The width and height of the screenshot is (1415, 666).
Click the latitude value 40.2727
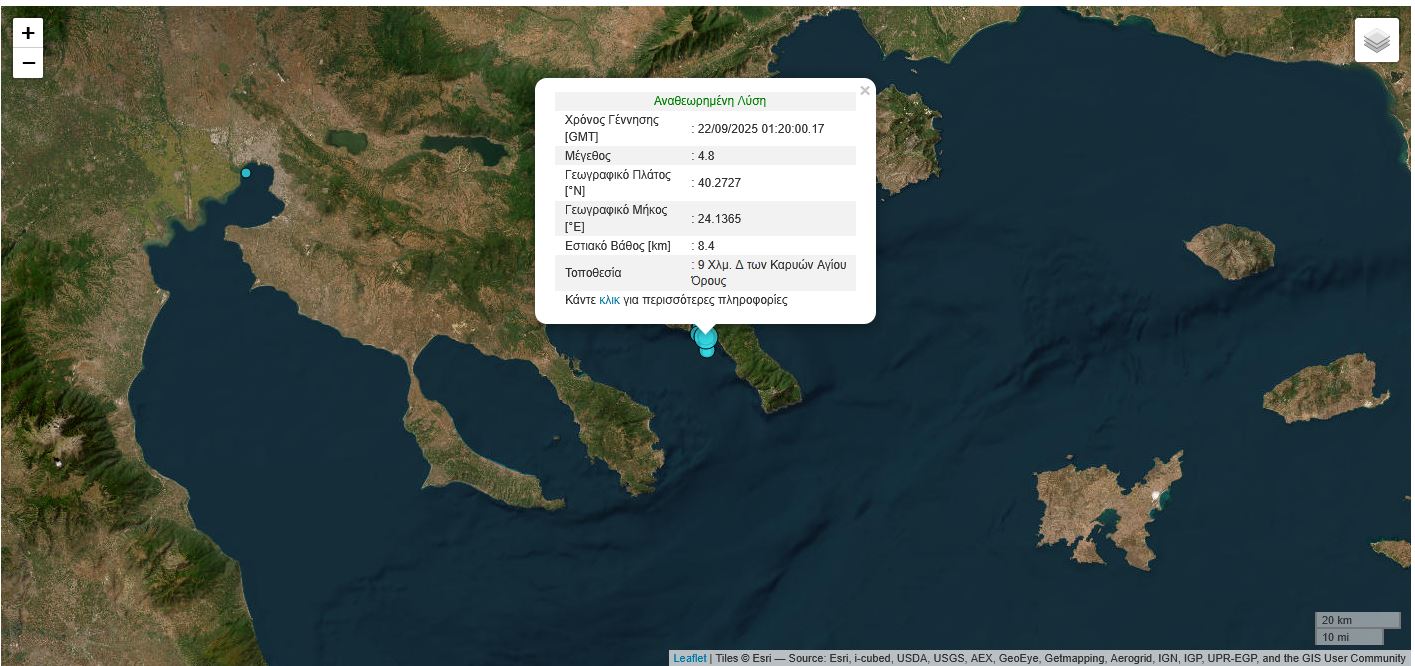[x=719, y=183]
